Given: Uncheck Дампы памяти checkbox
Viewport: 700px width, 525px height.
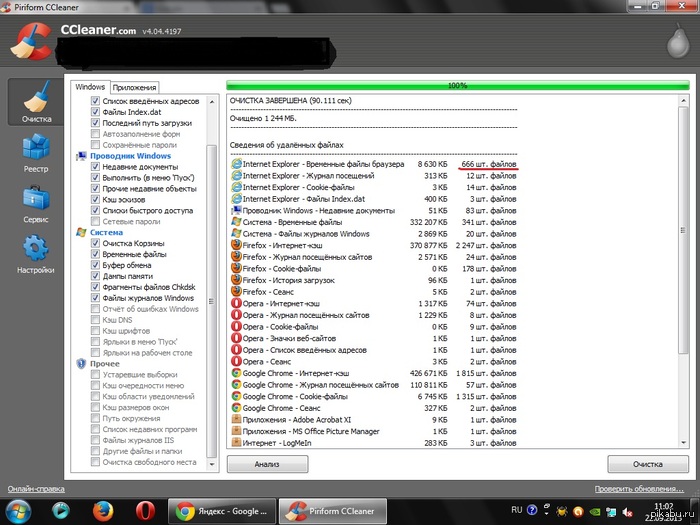Looking at the screenshot, I should point(95,276).
